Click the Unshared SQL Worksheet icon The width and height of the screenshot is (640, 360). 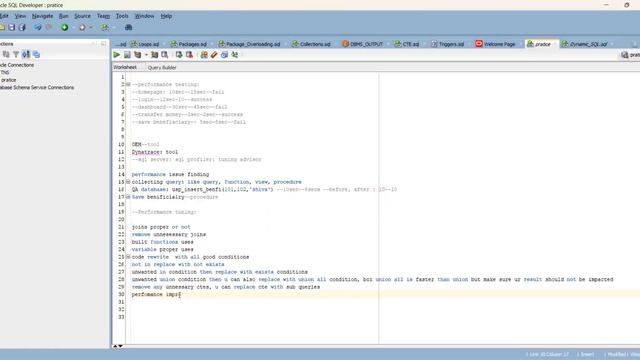tap(204, 55)
